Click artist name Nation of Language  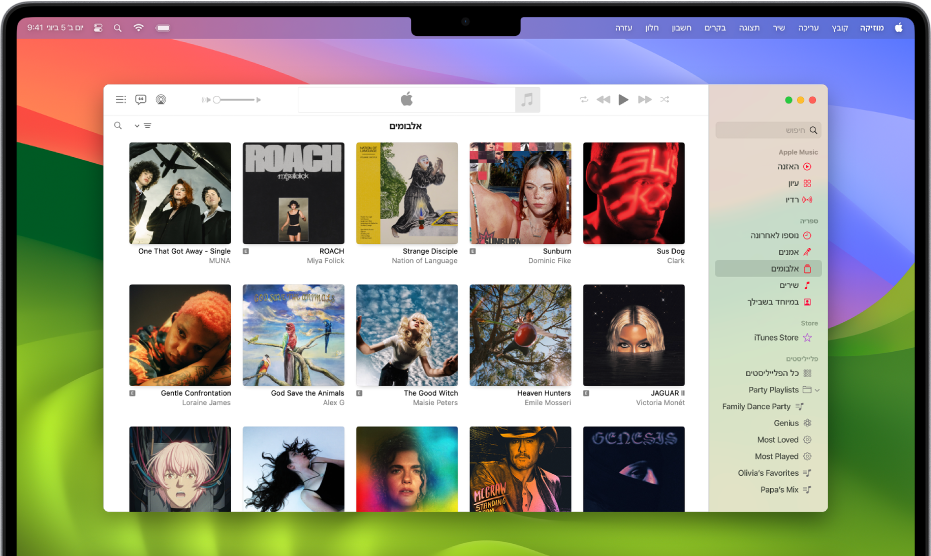tap(425, 261)
